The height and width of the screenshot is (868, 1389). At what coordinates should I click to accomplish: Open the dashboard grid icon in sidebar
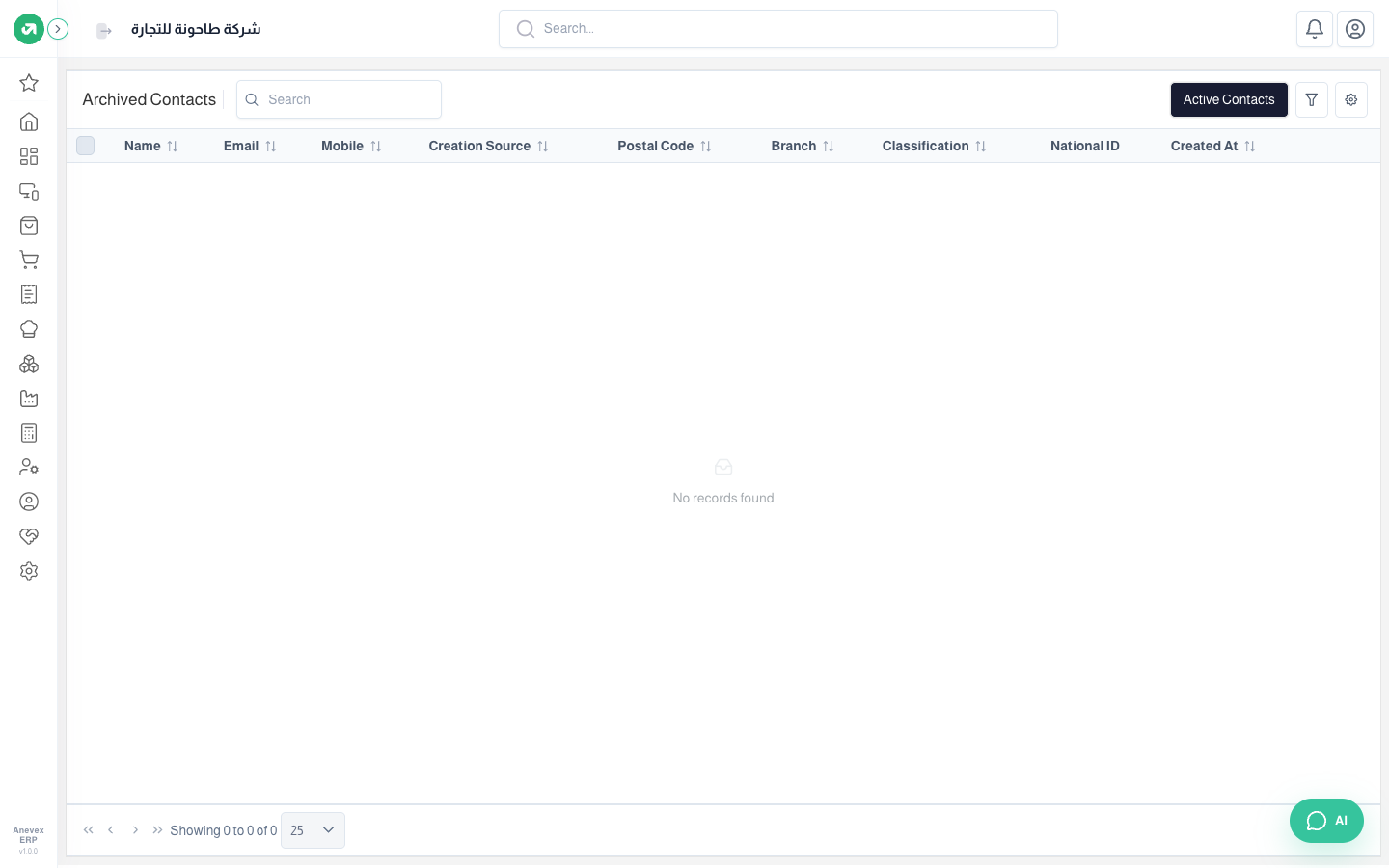pyautogui.click(x=29, y=156)
